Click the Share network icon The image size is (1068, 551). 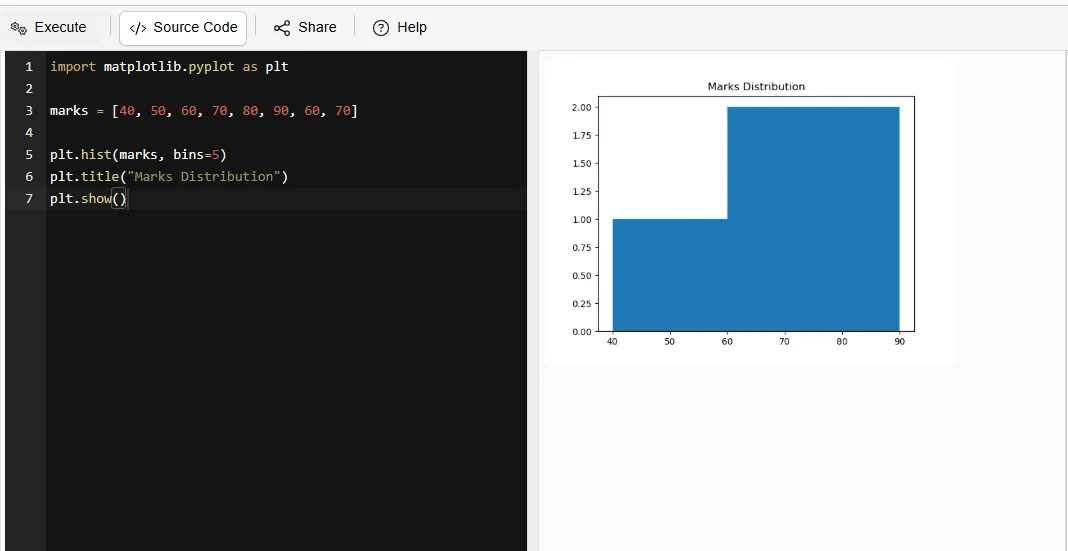tap(282, 28)
